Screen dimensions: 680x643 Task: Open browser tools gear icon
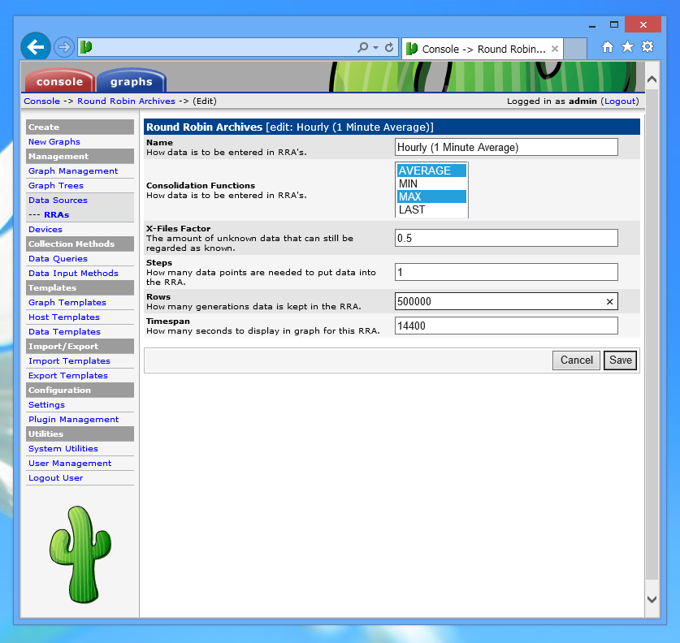tap(647, 46)
